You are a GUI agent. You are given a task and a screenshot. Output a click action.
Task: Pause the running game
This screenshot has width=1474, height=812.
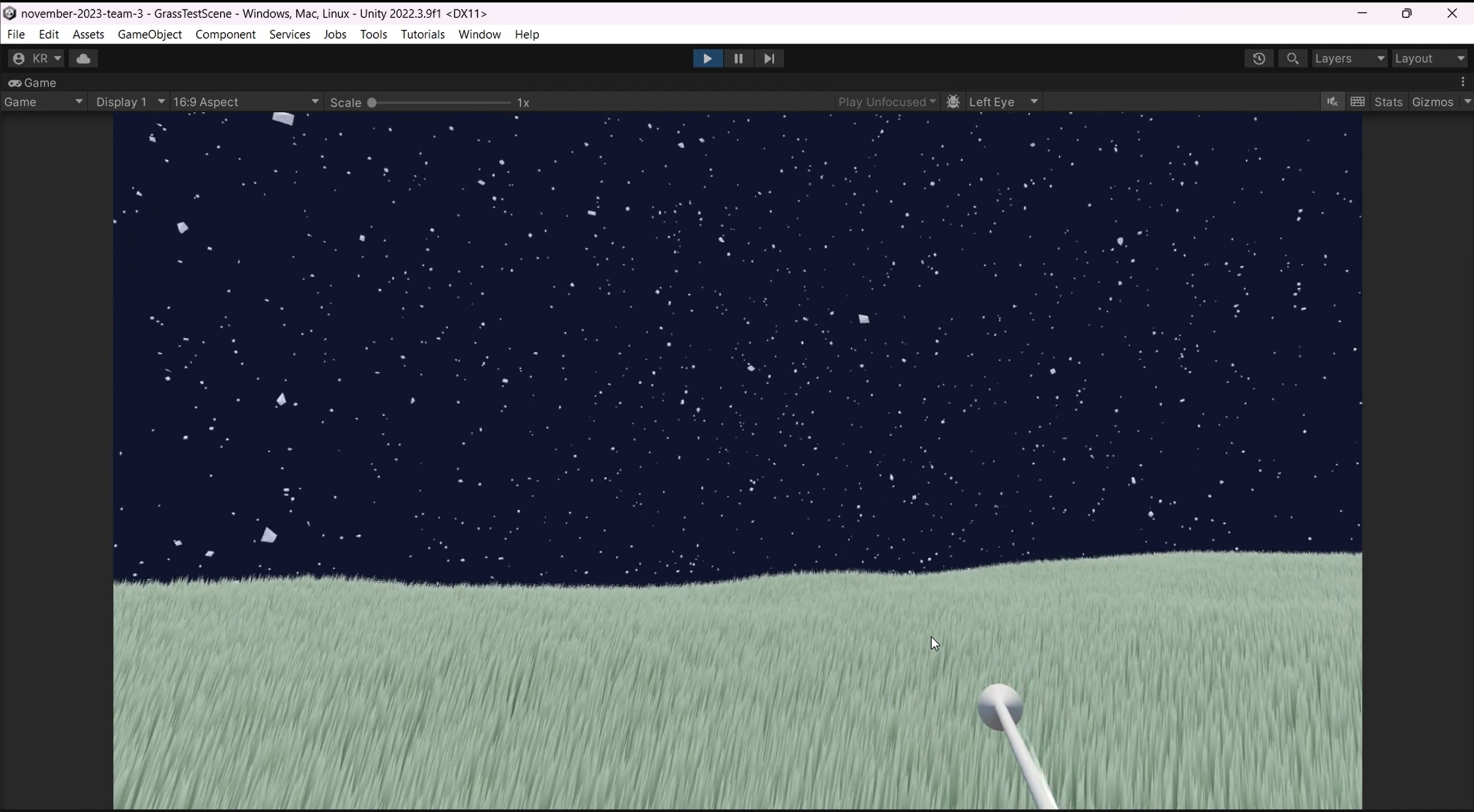[738, 59]
